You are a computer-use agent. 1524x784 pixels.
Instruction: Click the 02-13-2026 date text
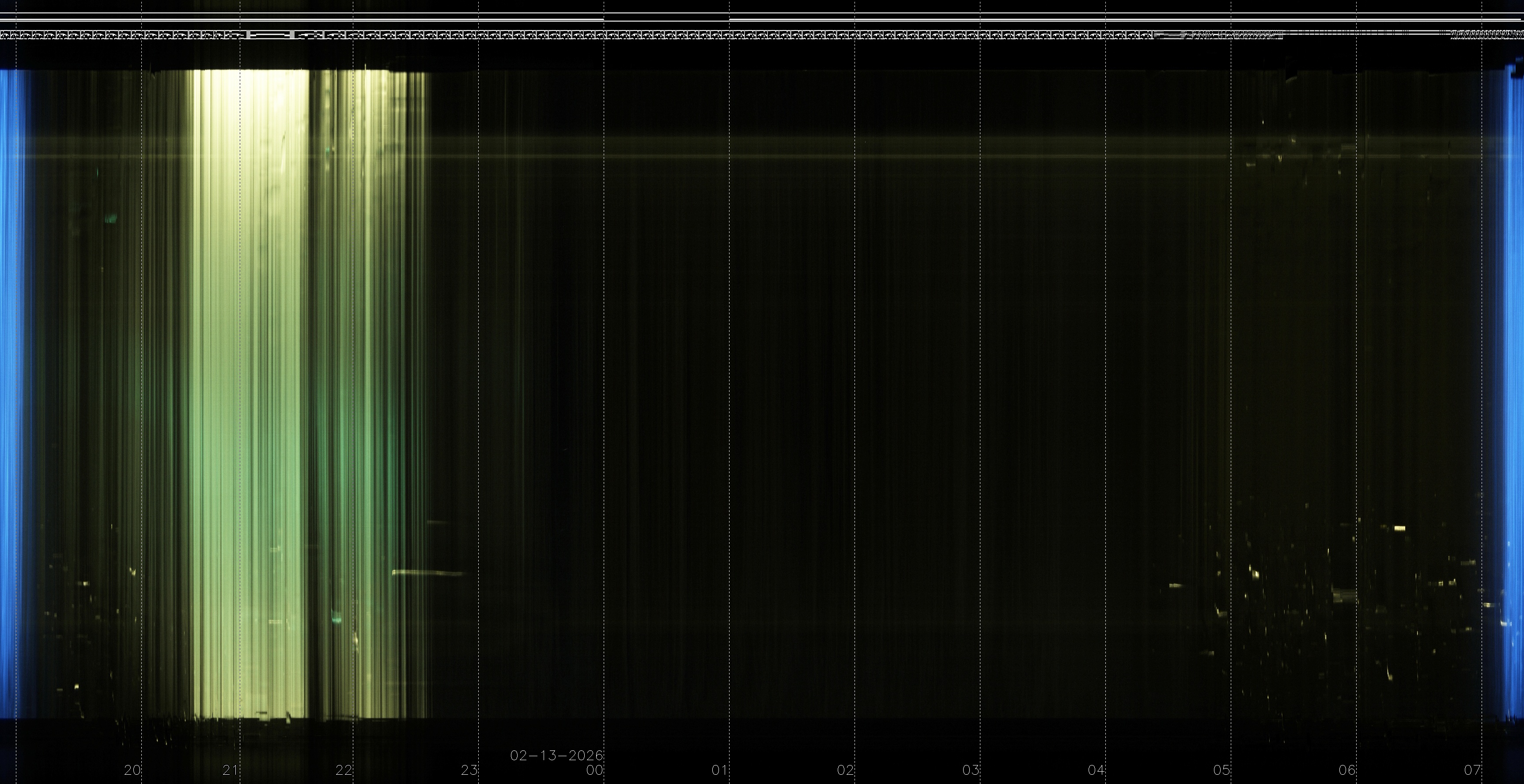point(556,756)
